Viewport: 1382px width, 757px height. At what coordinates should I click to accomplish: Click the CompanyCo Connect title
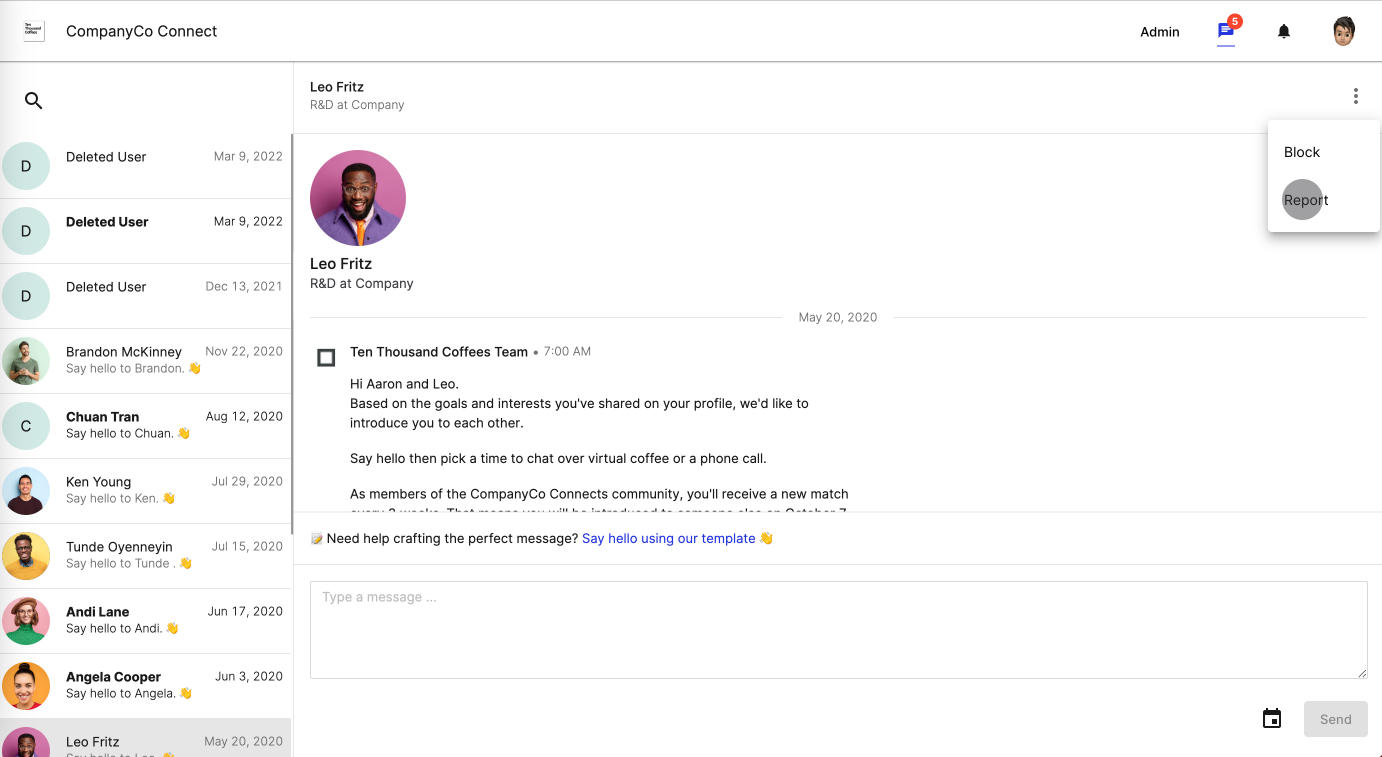coord(141,31)
